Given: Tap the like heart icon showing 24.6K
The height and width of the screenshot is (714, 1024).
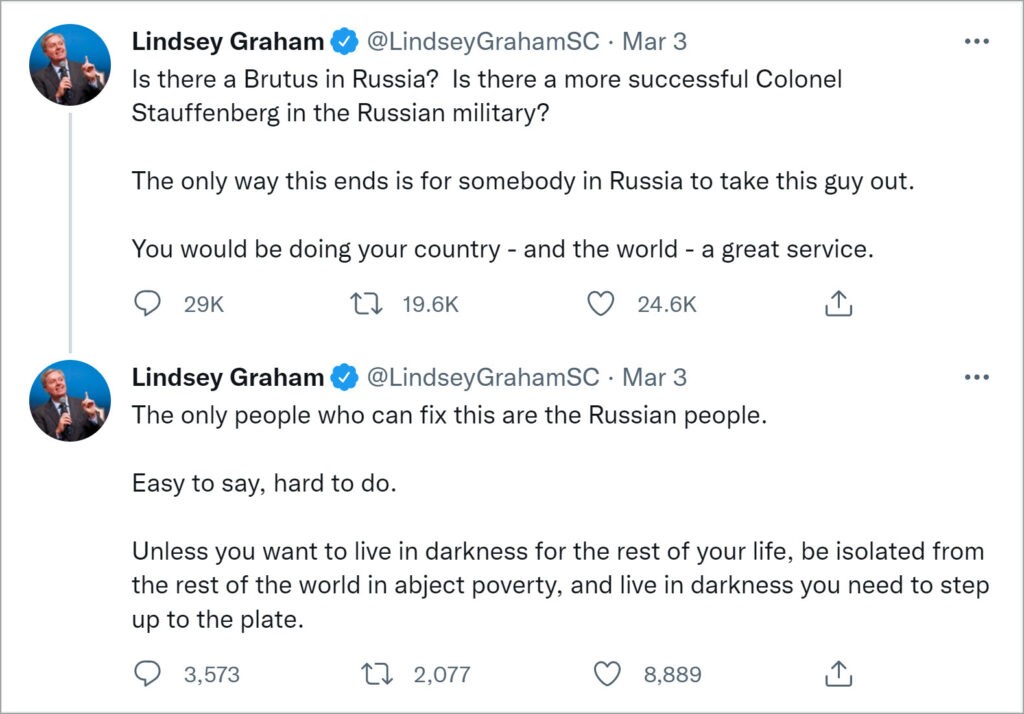Looking at the screenshot, I should point(601,305).
